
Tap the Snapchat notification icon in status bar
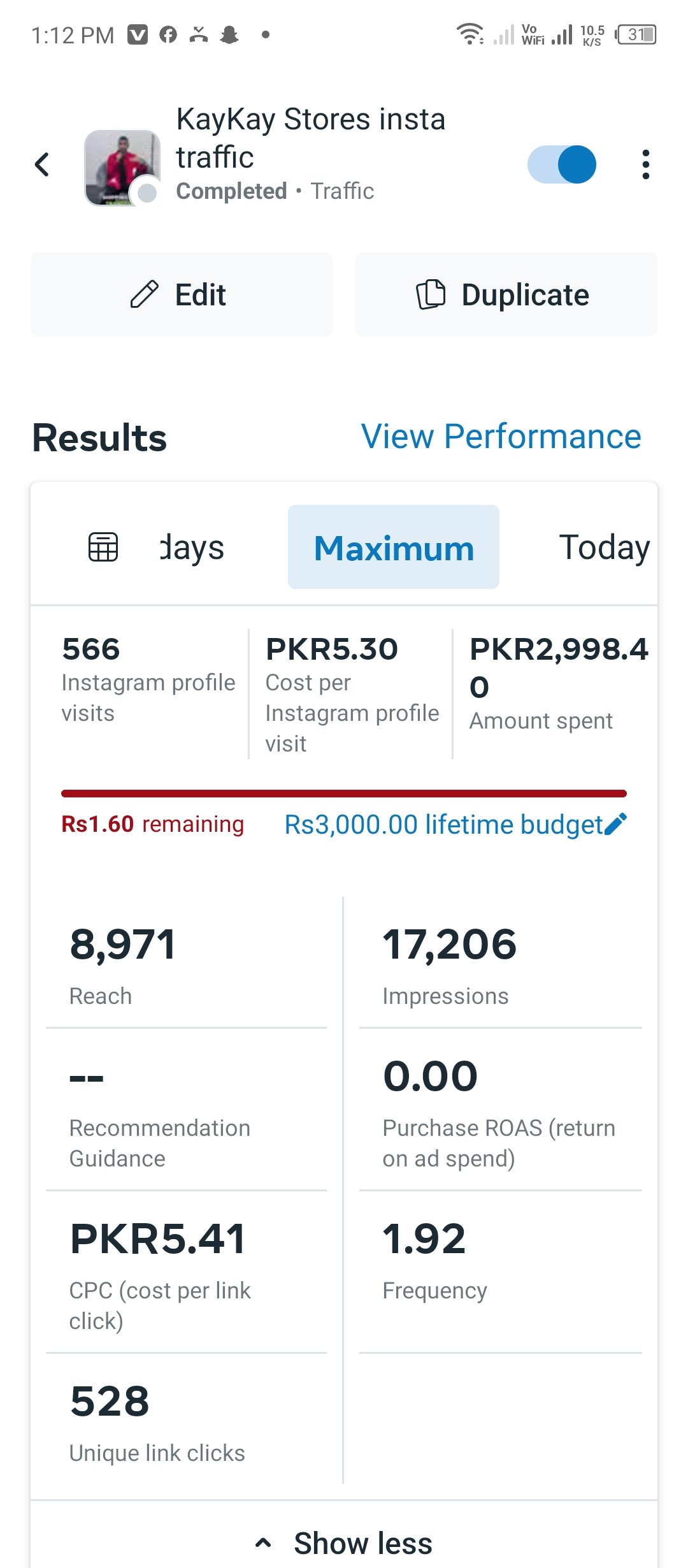229,34
